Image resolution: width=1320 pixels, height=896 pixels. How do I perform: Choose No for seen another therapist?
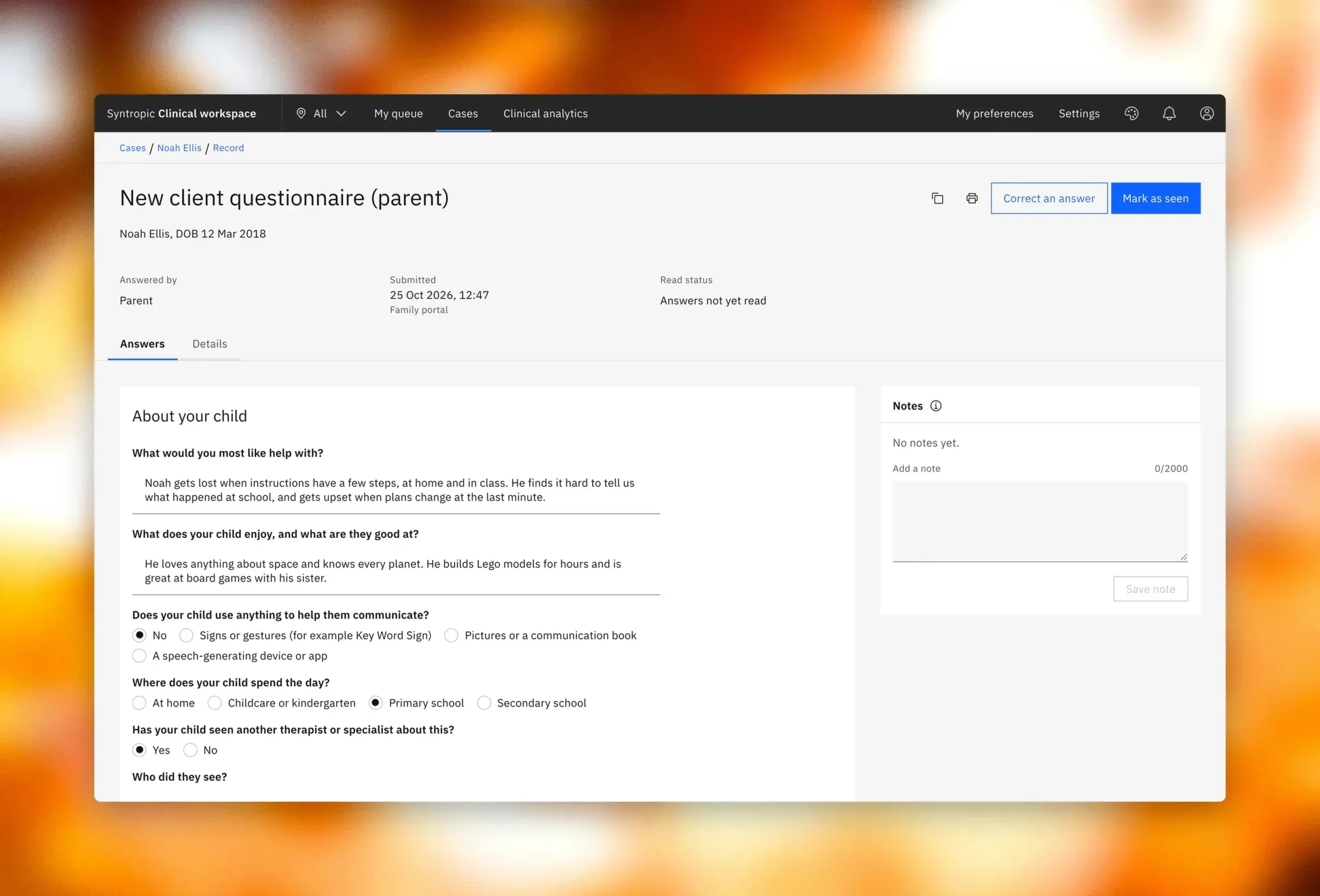tap(190, 750)
